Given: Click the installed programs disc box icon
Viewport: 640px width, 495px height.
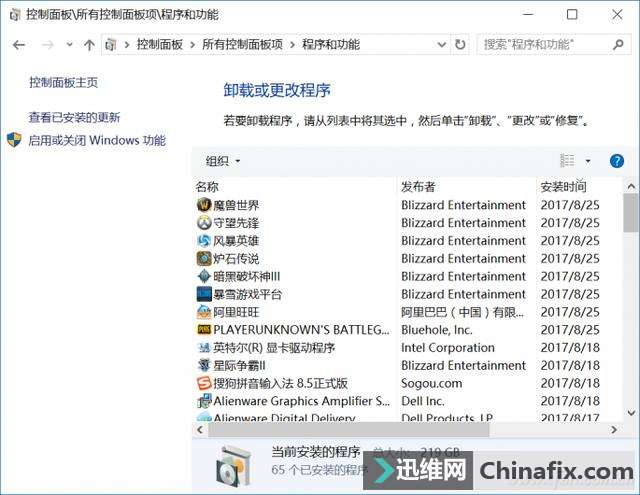Looking at the screenshot, I should click(233, 466).
